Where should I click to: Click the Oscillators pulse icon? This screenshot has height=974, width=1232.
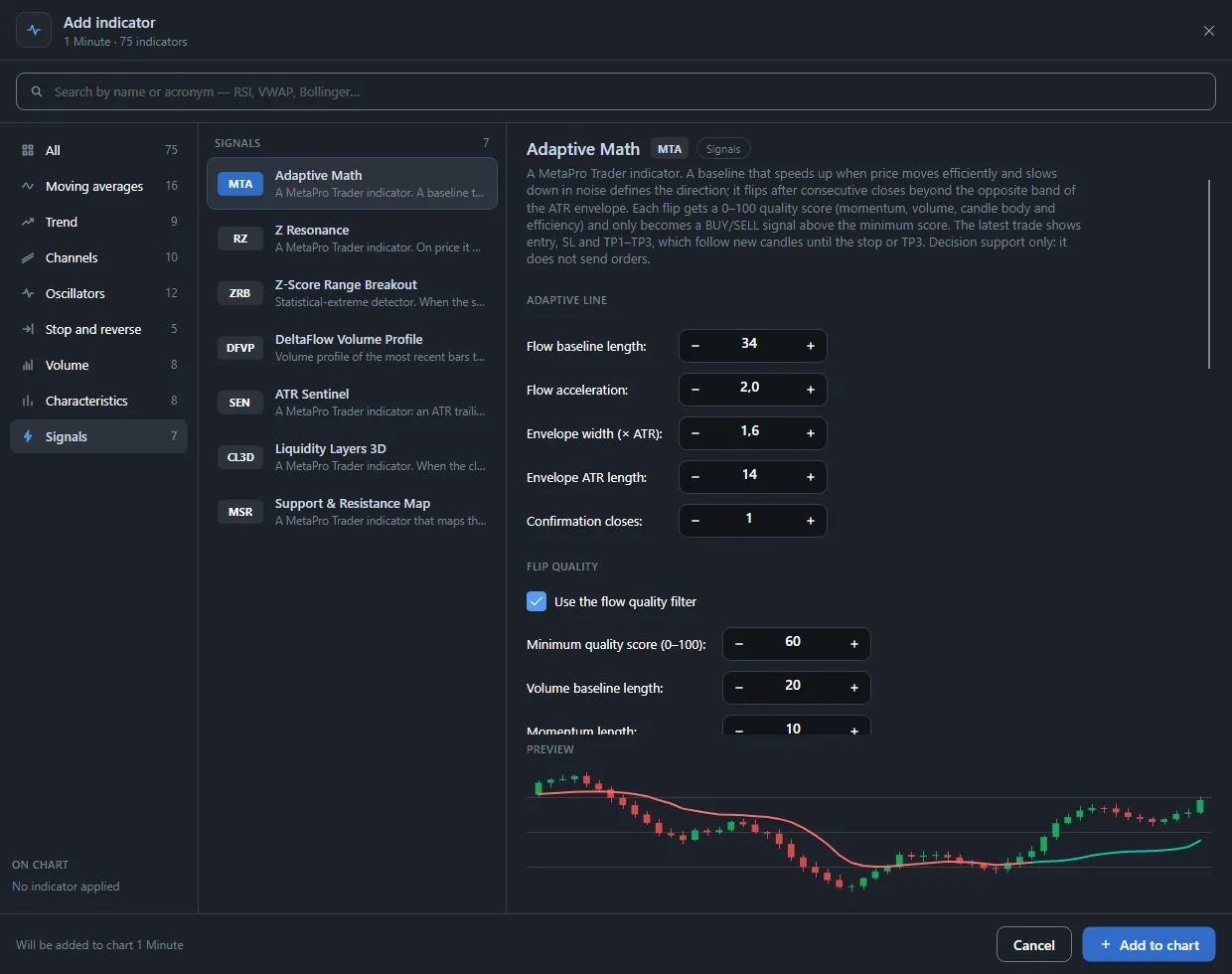coord(28,293)
